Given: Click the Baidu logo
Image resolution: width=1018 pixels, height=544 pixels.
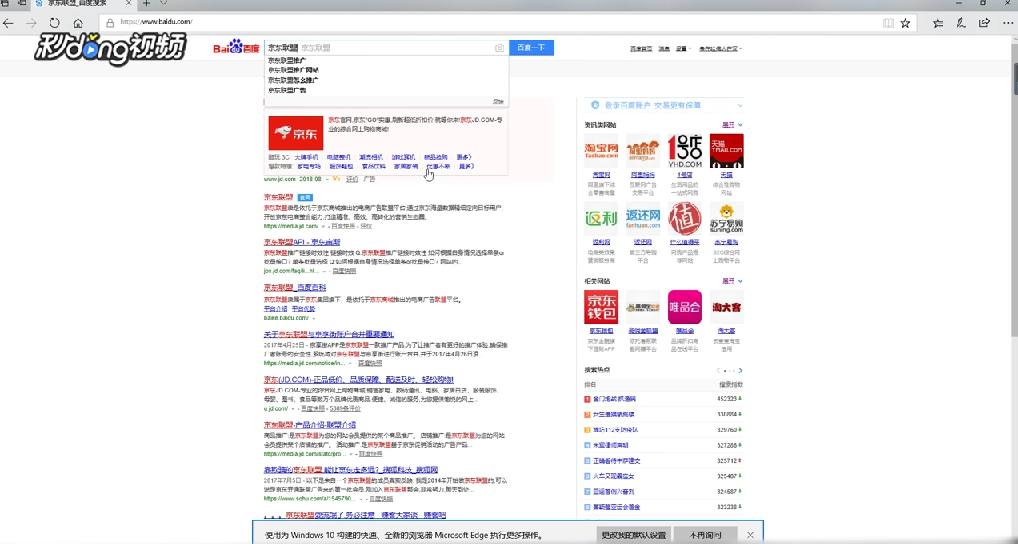Looking at the screenshot, I should point(236,47).
